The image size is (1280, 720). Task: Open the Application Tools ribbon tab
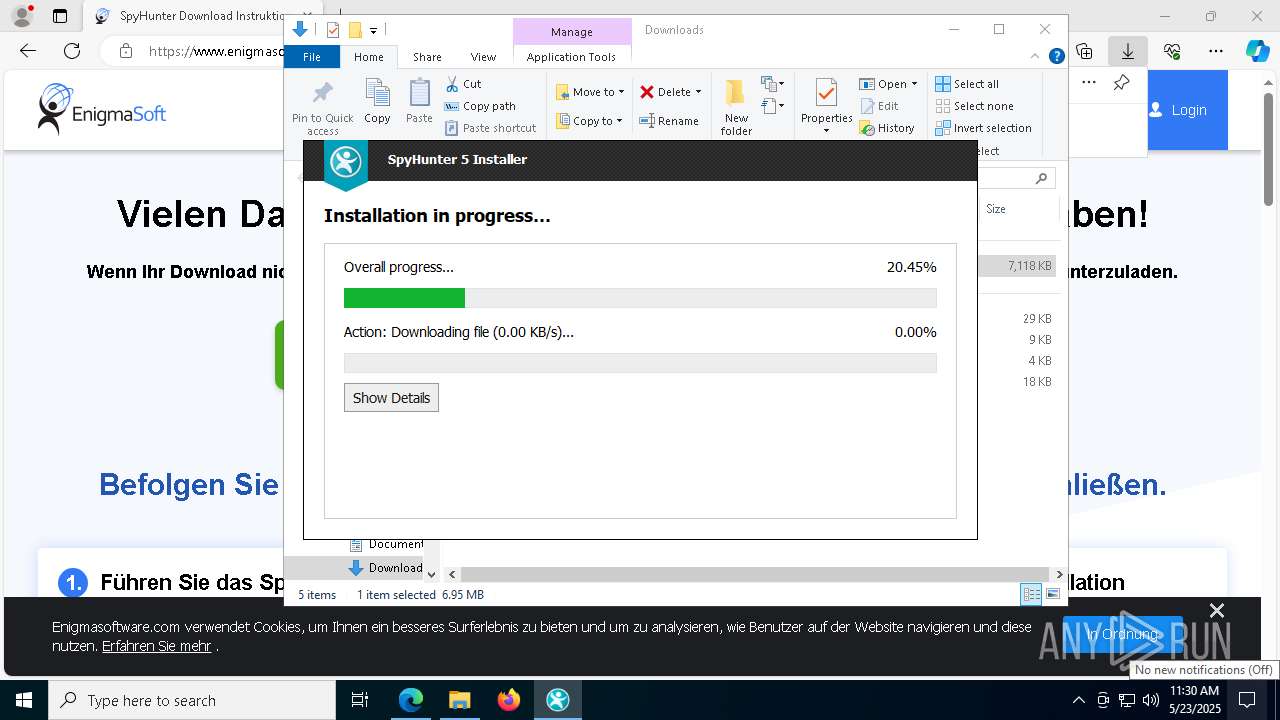point(571,57)
